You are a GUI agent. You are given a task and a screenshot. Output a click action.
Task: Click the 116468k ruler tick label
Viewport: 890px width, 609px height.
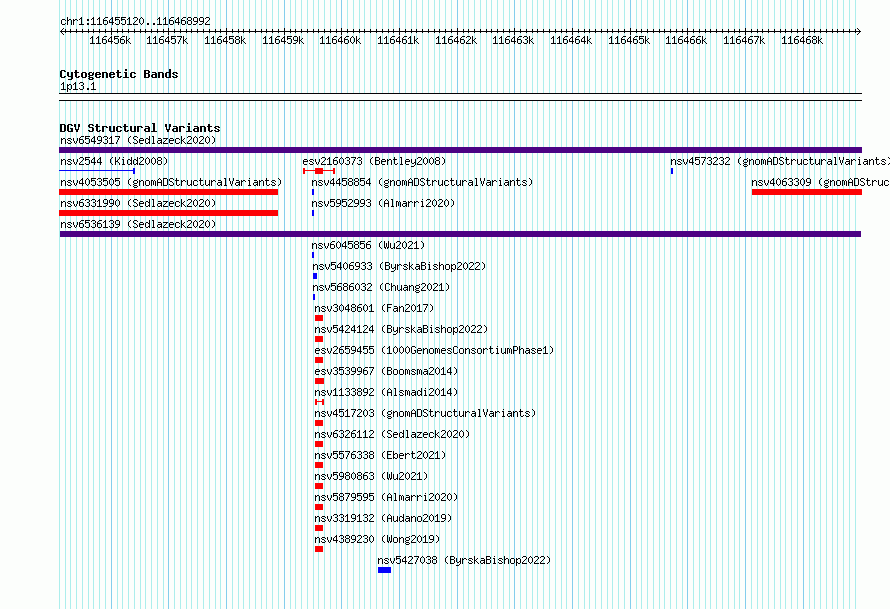(802, 40)
